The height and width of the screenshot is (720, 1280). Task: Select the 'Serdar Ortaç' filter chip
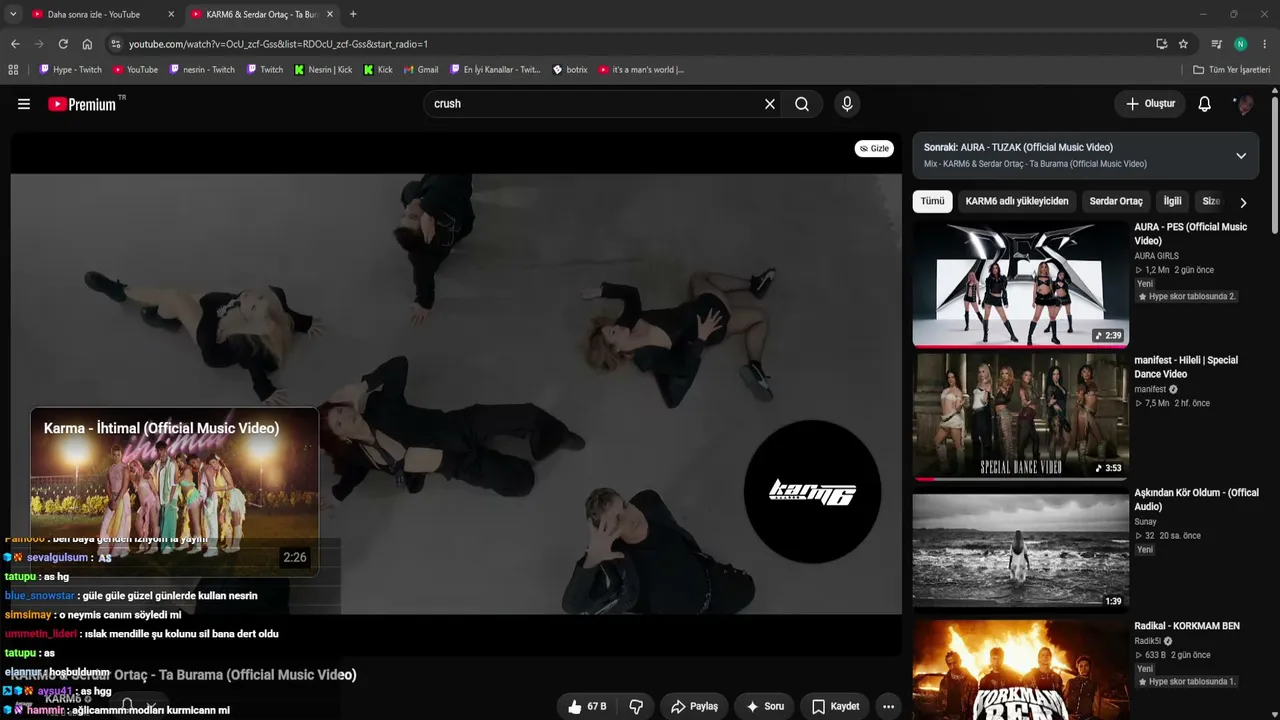click(1116, 201)
